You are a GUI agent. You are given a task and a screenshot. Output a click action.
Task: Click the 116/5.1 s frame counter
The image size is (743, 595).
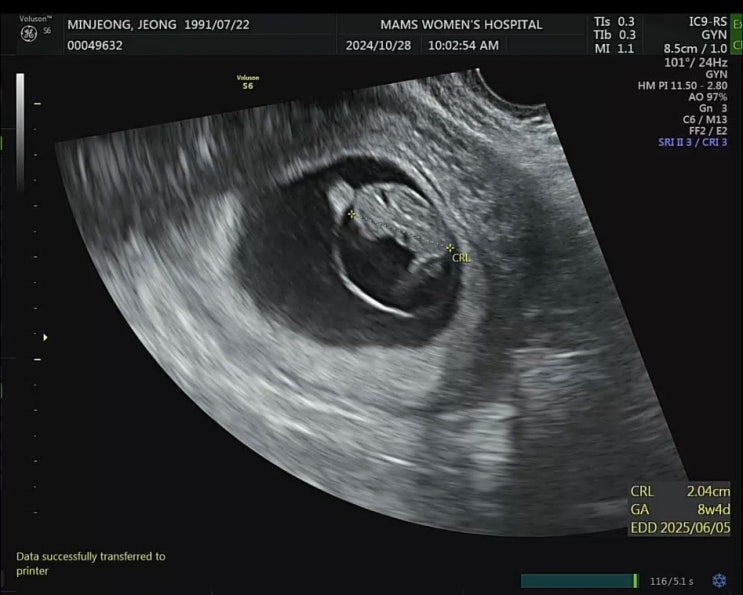click(671, 581)
